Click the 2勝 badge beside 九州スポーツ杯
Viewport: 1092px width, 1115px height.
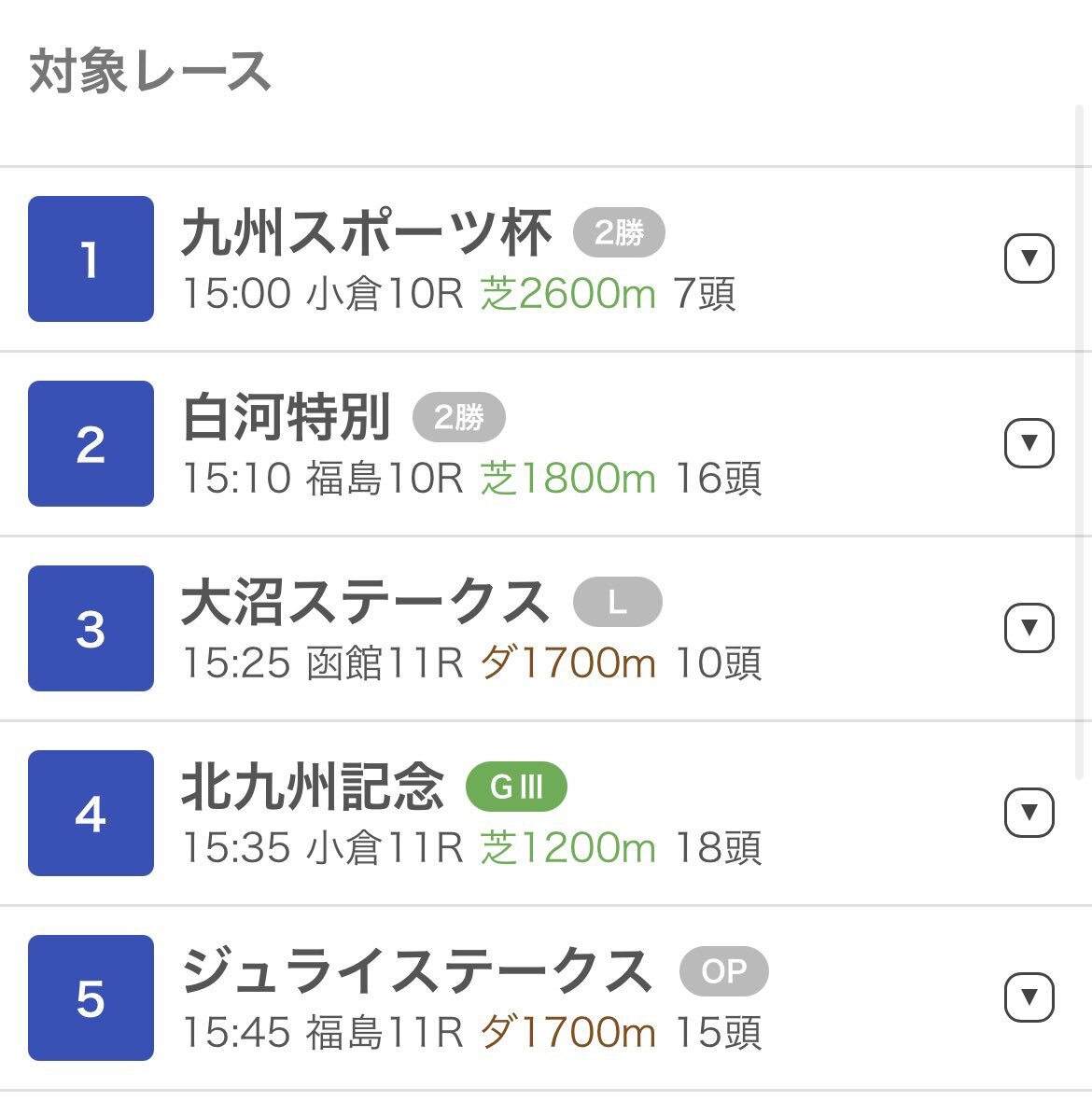619,232
